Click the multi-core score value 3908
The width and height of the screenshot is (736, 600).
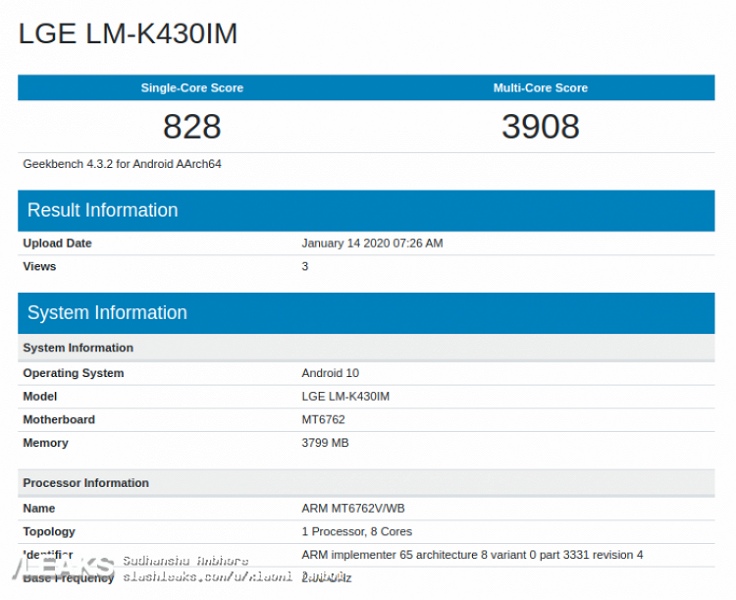pos(540,127)
